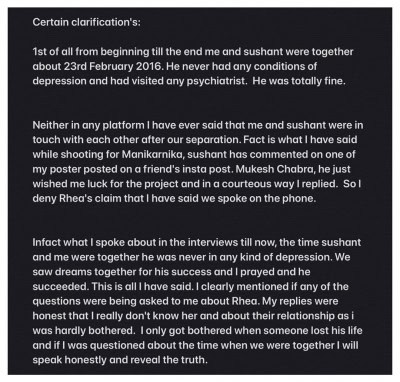Click the date "23rd February 2016"
This screenshot has height=382, width=400.
[x=113, y=66]
